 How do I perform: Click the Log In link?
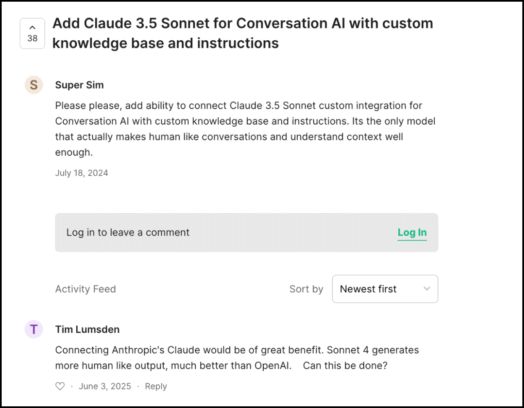click(412, 233)
